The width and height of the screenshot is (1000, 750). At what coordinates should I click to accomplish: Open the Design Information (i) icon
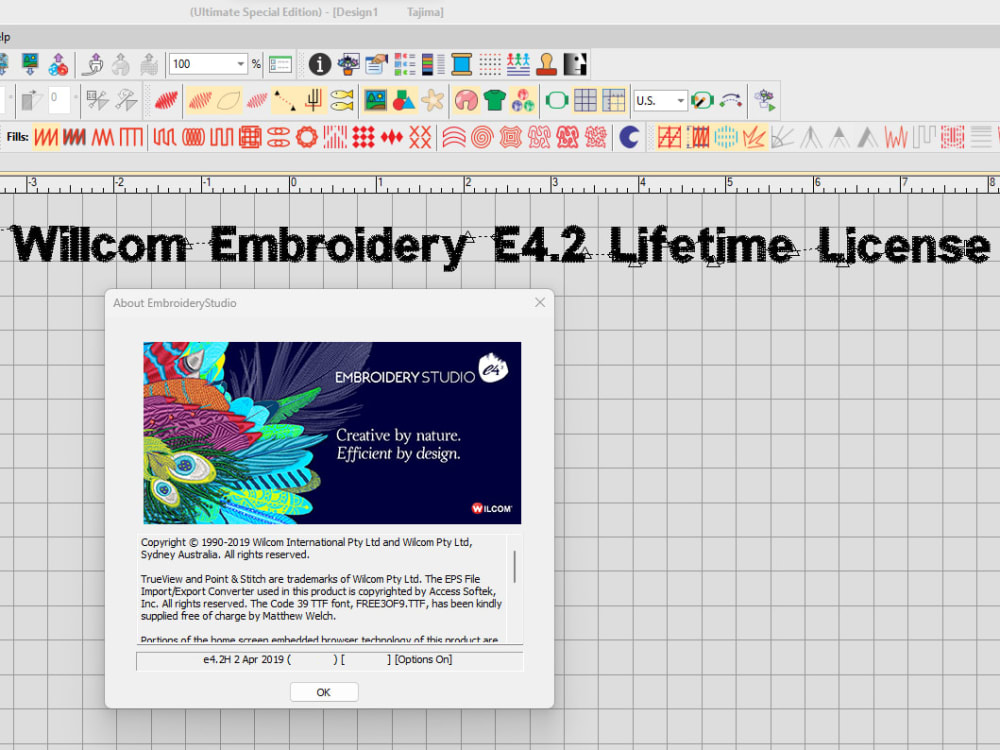click(320, 64)
